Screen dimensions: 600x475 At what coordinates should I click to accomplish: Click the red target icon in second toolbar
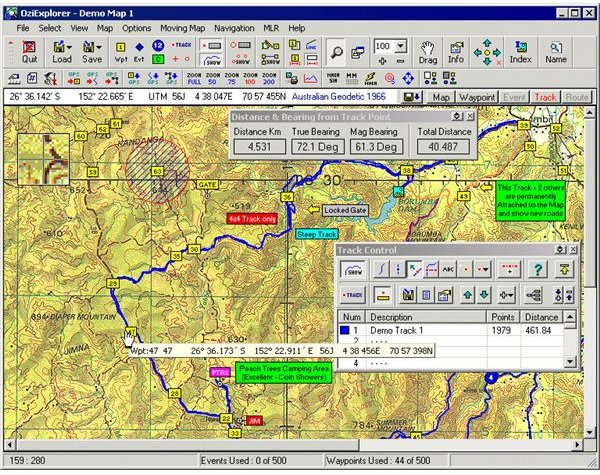coord(389,78)
